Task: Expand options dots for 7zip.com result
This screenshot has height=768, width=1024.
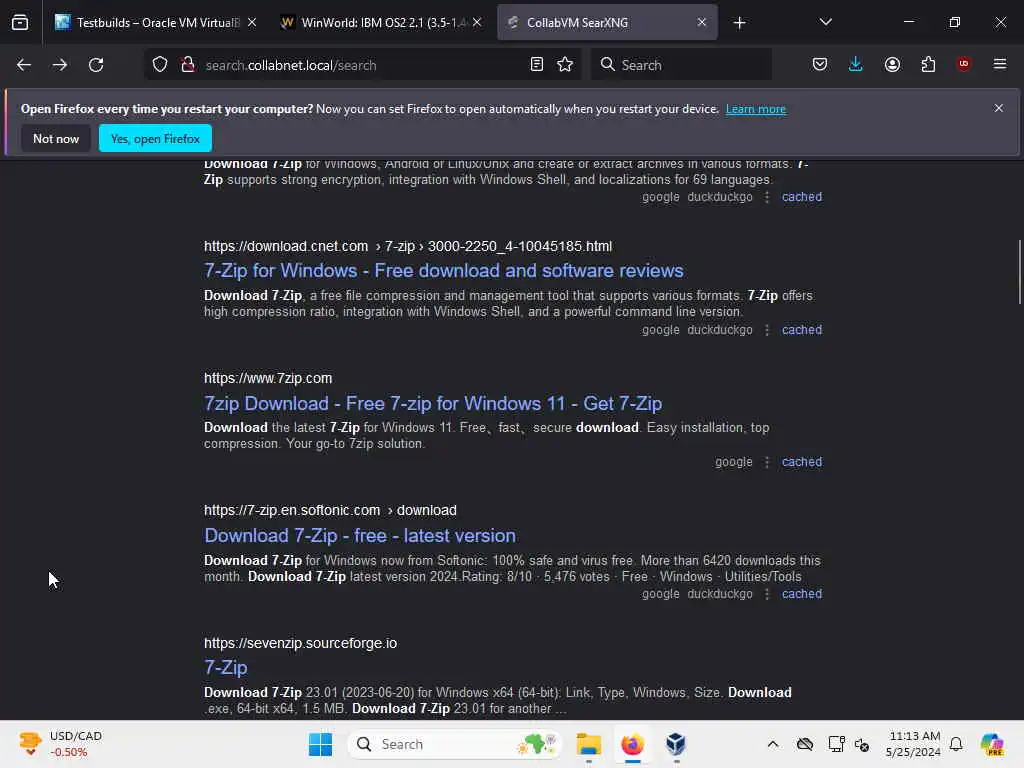Action: click(767, 462)
